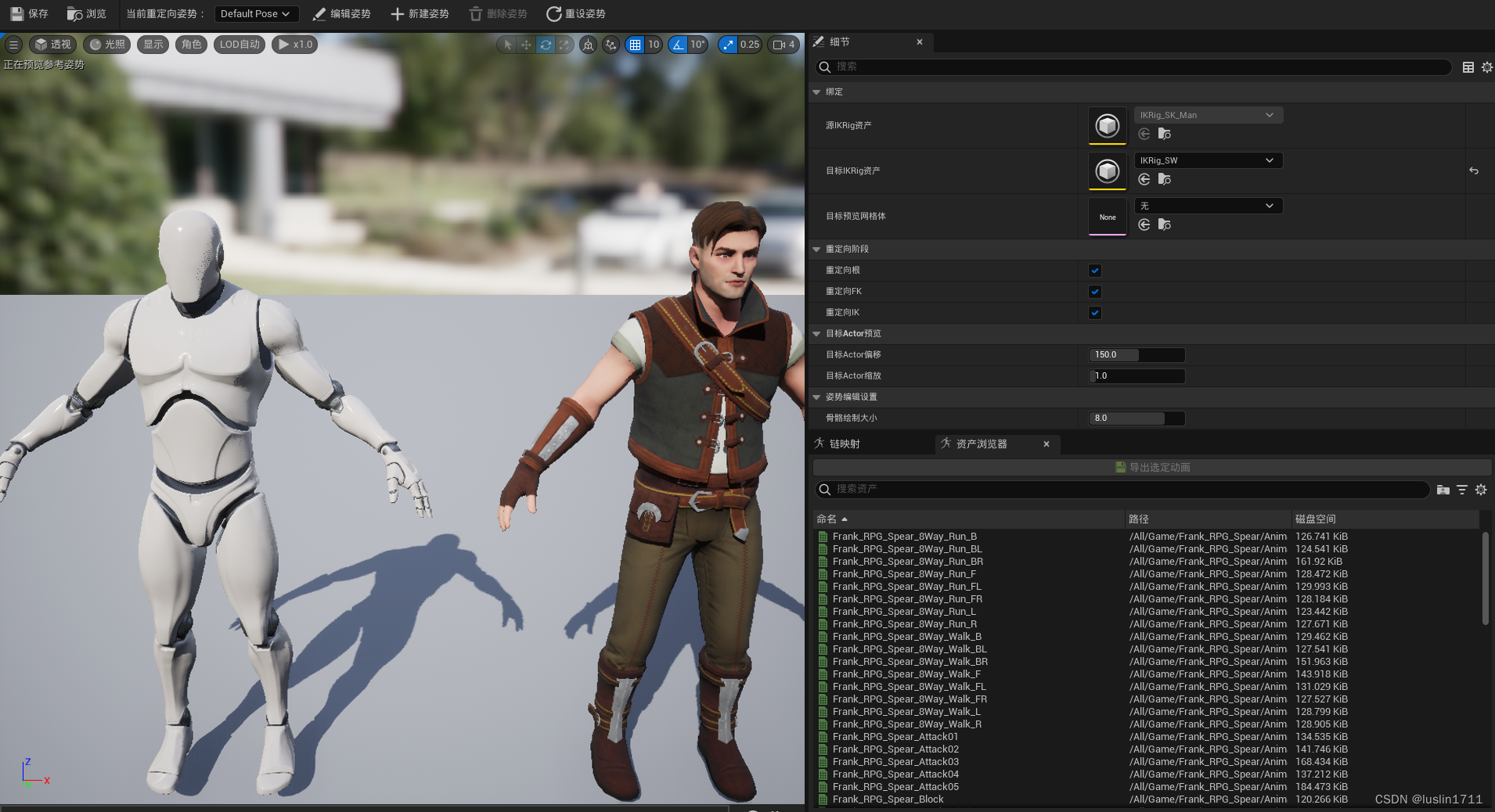1495x812 pixels.
Task: Toggle scale snapping icon
Action: [728, 45]
